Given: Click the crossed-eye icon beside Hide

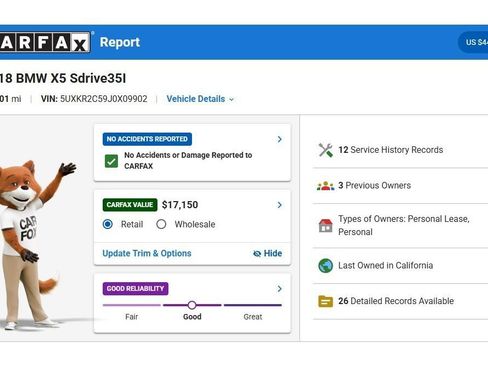Looking at the screenshot, I should click(x=257, y=254).
